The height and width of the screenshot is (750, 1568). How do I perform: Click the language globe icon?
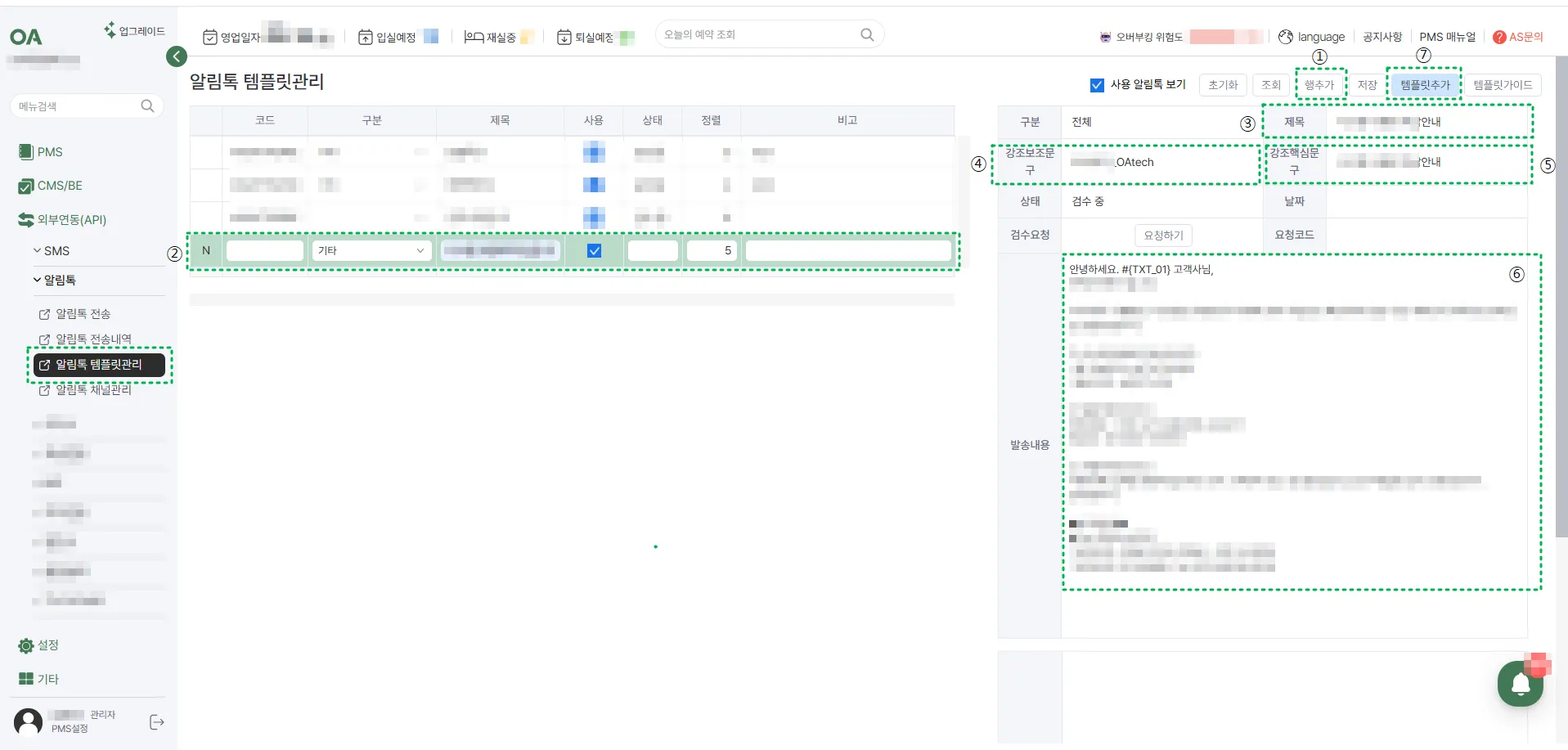[1286, 37]
